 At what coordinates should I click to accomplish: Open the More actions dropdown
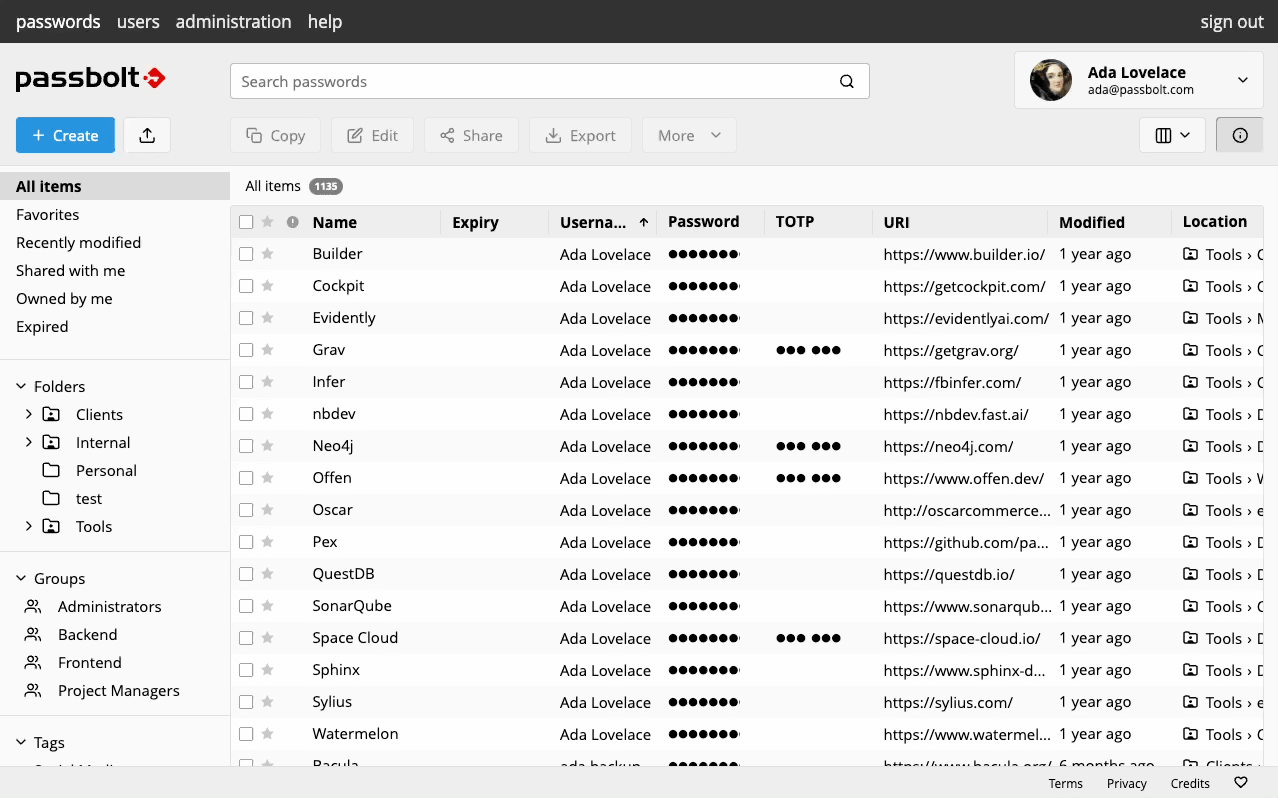[689, 135]
